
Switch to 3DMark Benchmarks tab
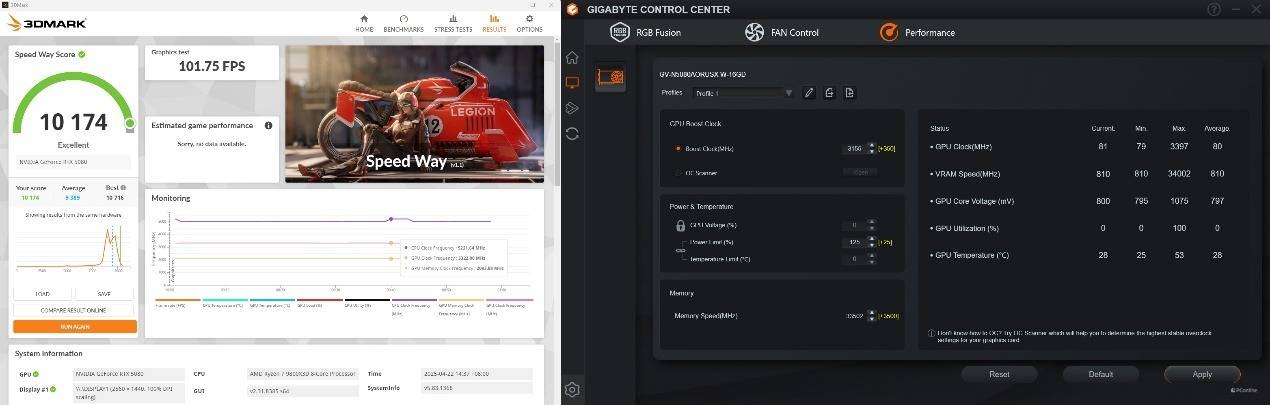(403, 23)
